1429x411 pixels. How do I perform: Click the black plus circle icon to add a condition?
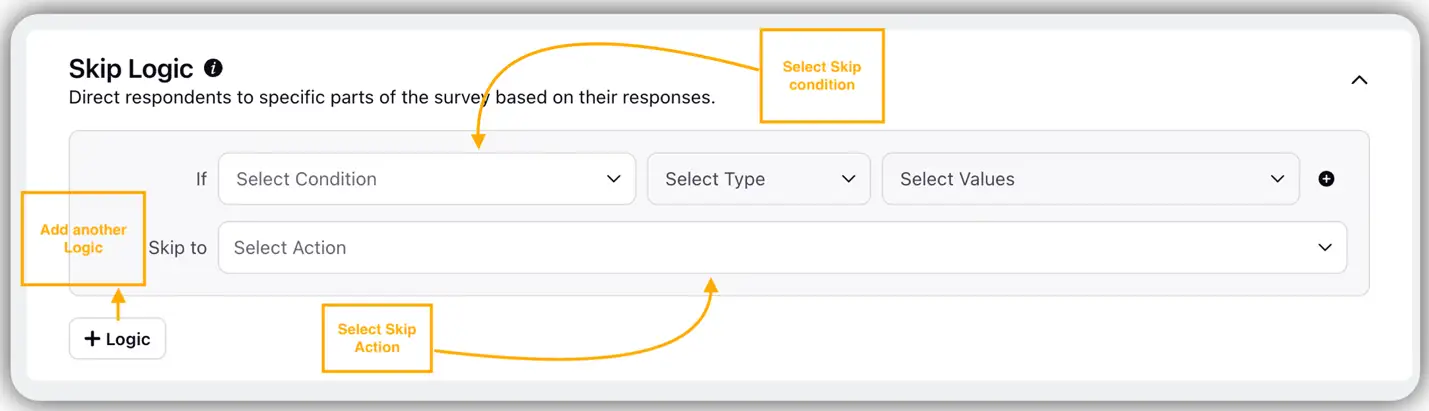tap(1326, 179)
